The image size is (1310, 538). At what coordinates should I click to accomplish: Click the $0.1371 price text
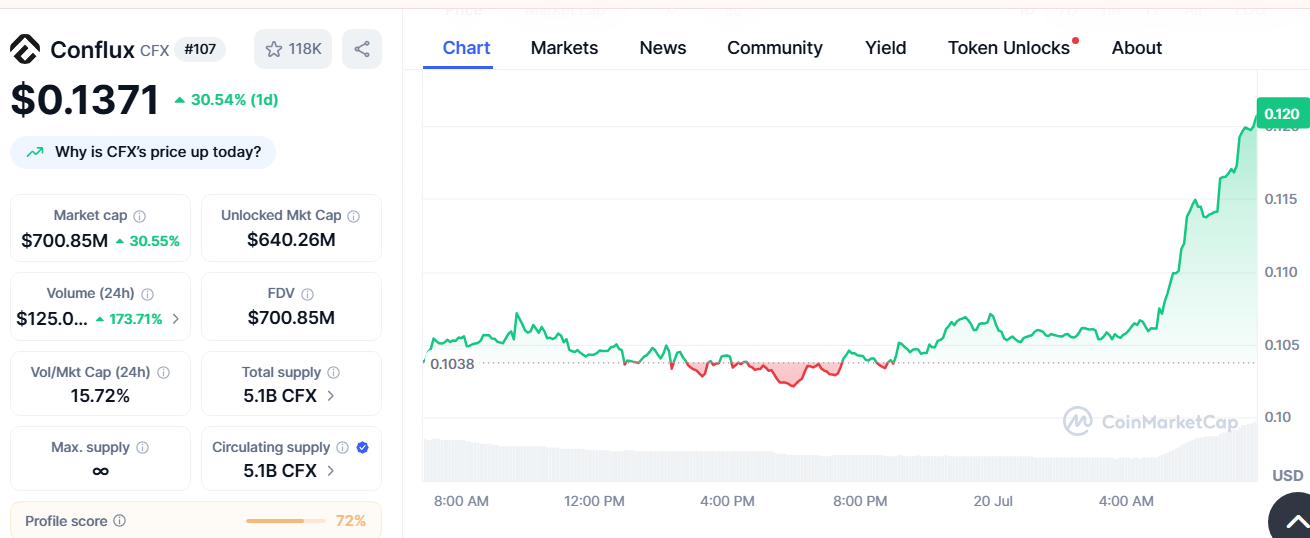[85, 100]
